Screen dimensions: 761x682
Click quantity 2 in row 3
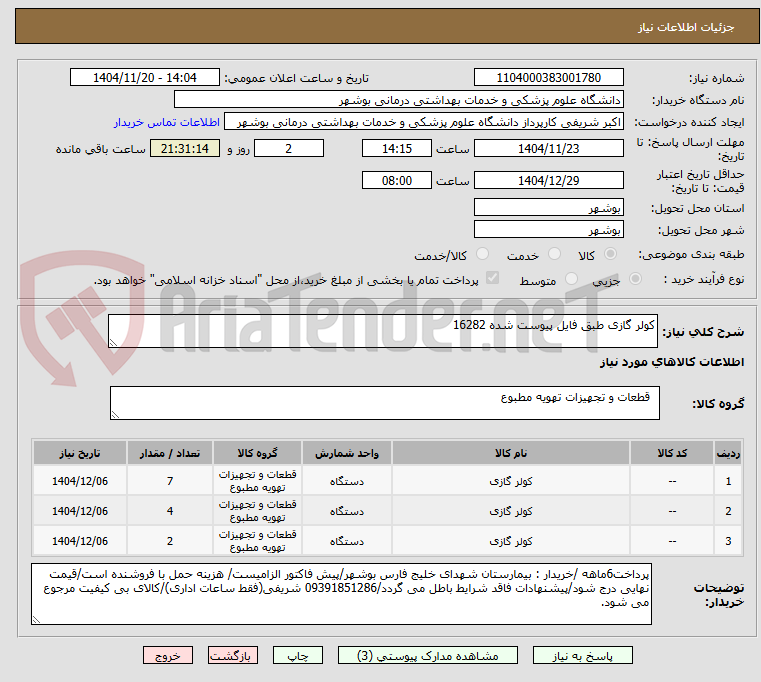(x=170, y=541)
